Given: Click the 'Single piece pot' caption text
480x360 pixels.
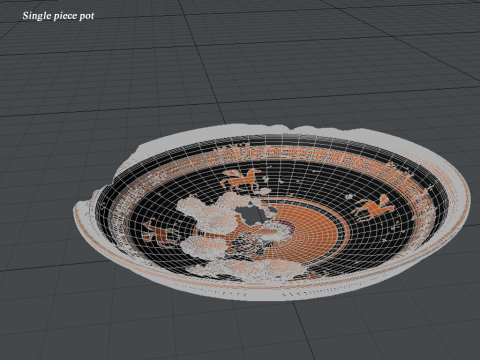Looking at the screenshot, I should point(58,16).
